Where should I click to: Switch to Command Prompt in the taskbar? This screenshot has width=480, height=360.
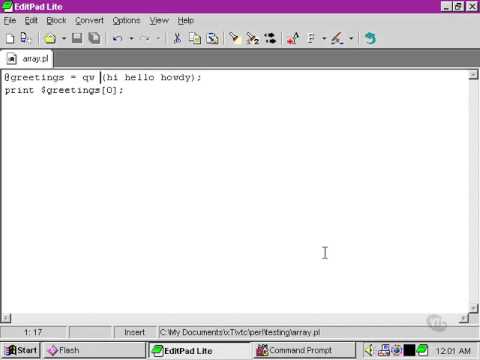304,350
